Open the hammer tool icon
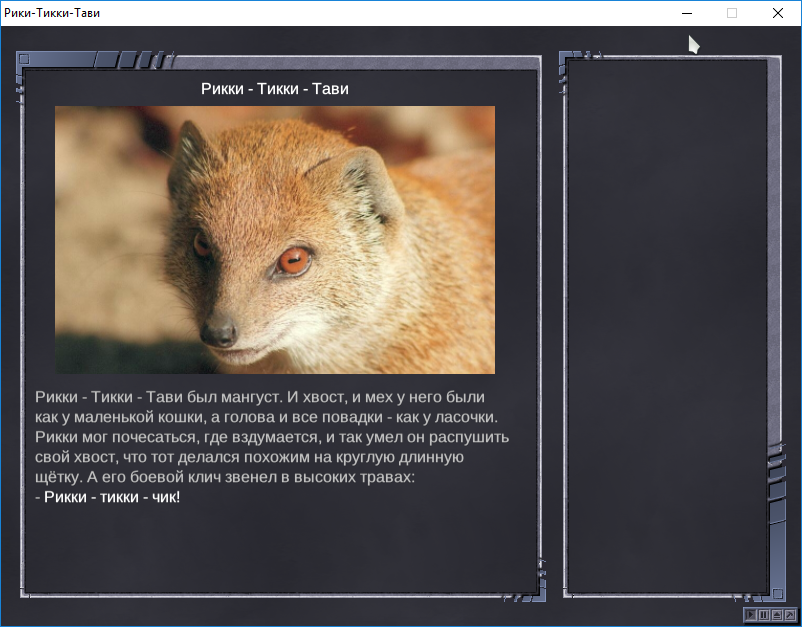This screenshot has width=802, height=627. tap(790, 615)
